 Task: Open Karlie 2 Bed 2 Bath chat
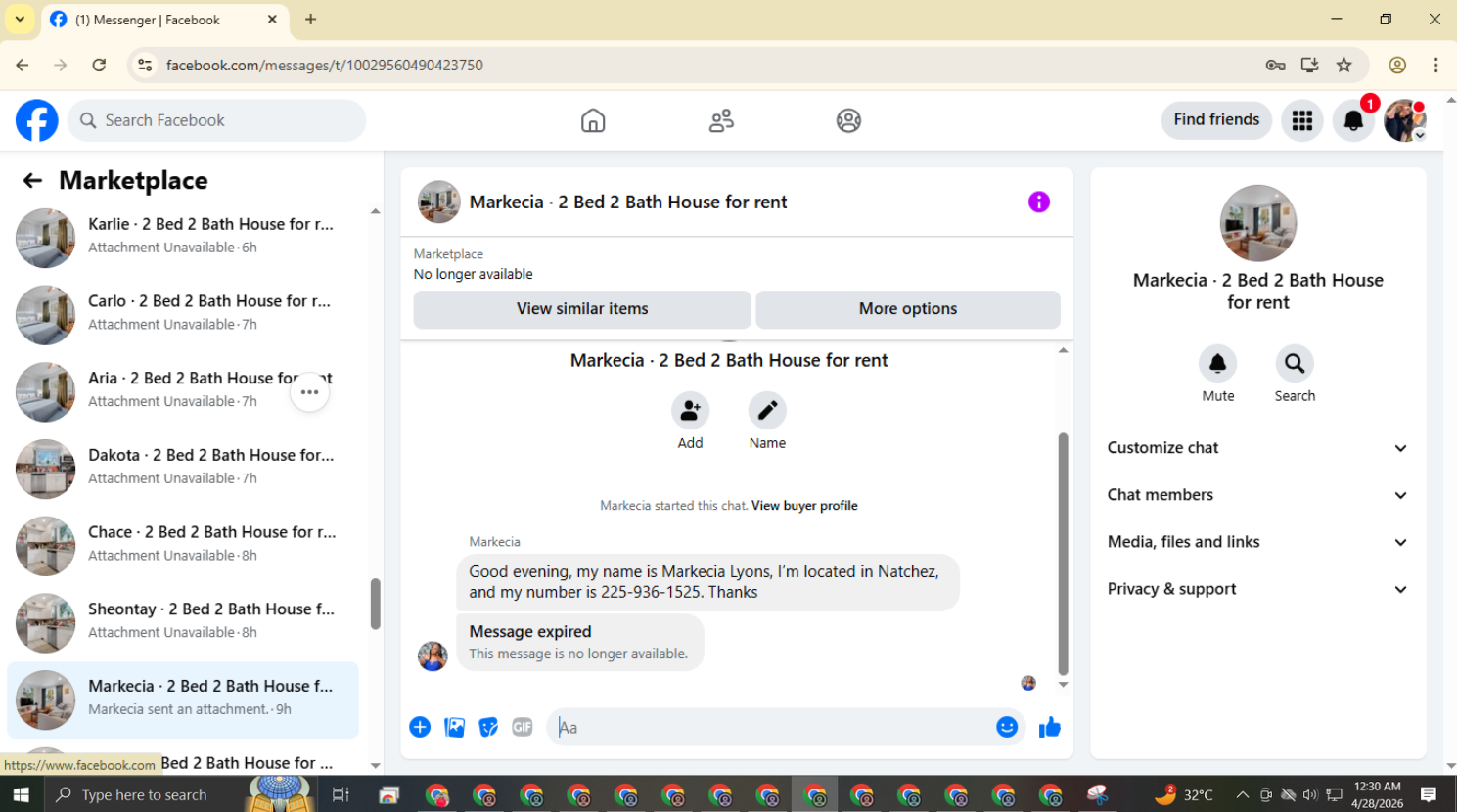183,238
